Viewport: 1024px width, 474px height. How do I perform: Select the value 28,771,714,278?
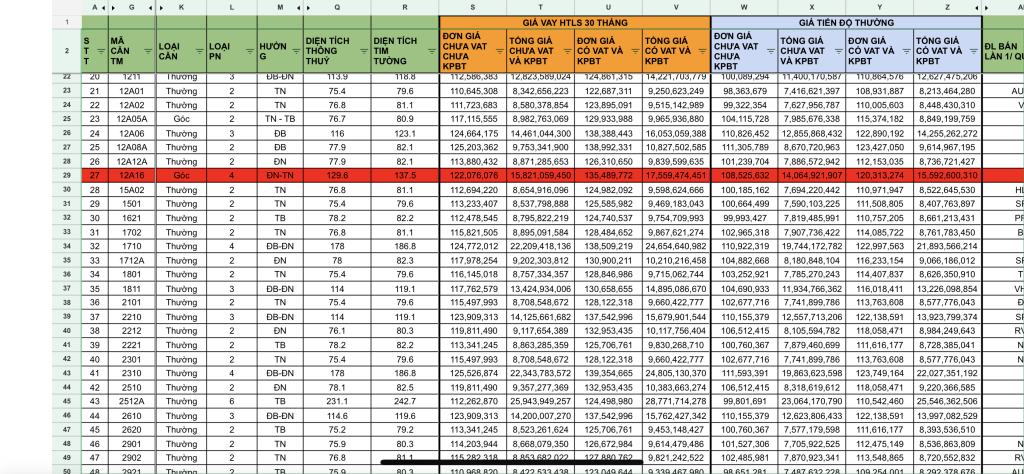coord(676,402)
